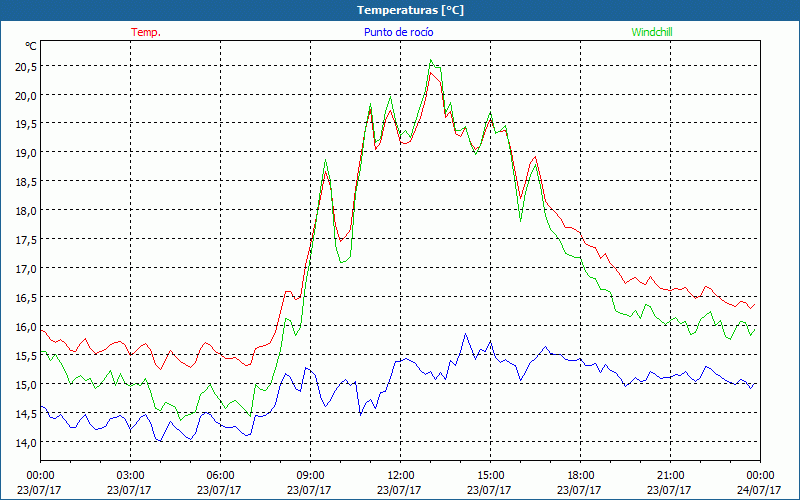This screenshot has height=500, width=800.
Task: Click the 19,0 y-axis value
Action: 26,153
